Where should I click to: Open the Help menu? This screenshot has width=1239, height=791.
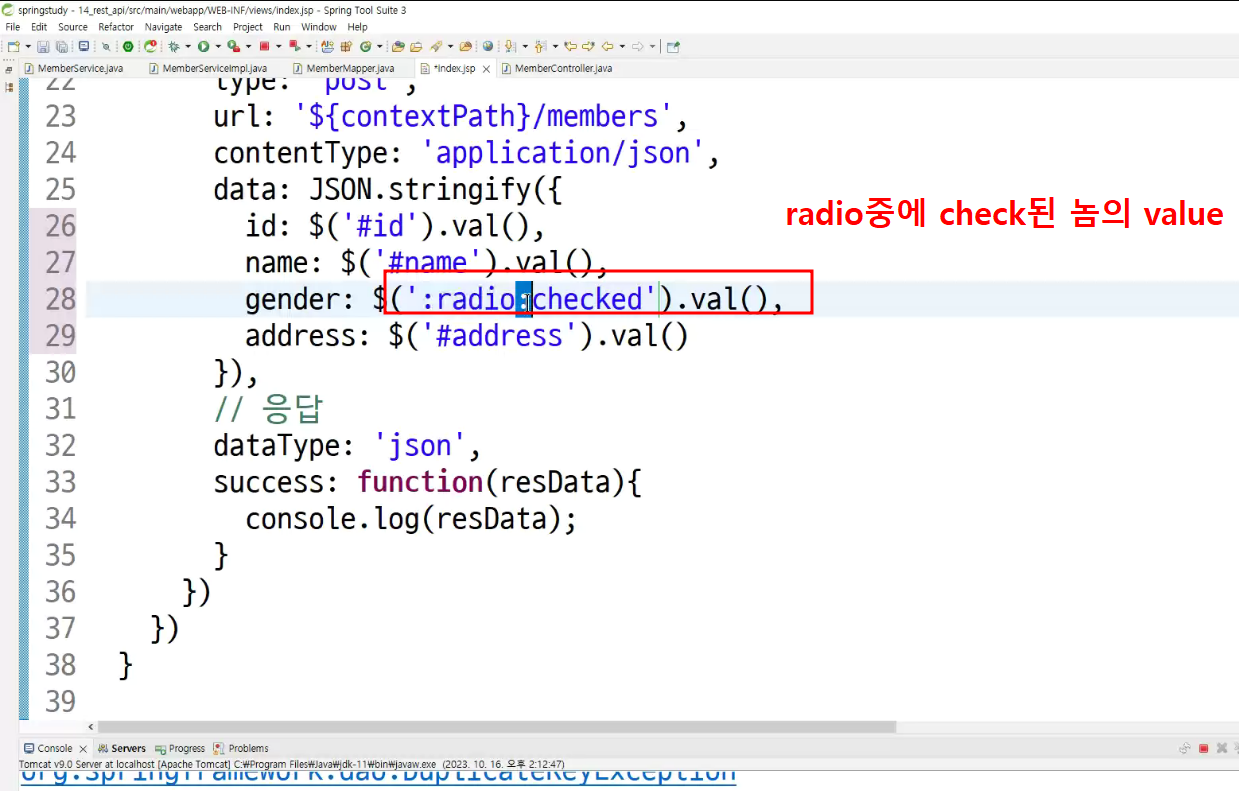tap(357, 27)
